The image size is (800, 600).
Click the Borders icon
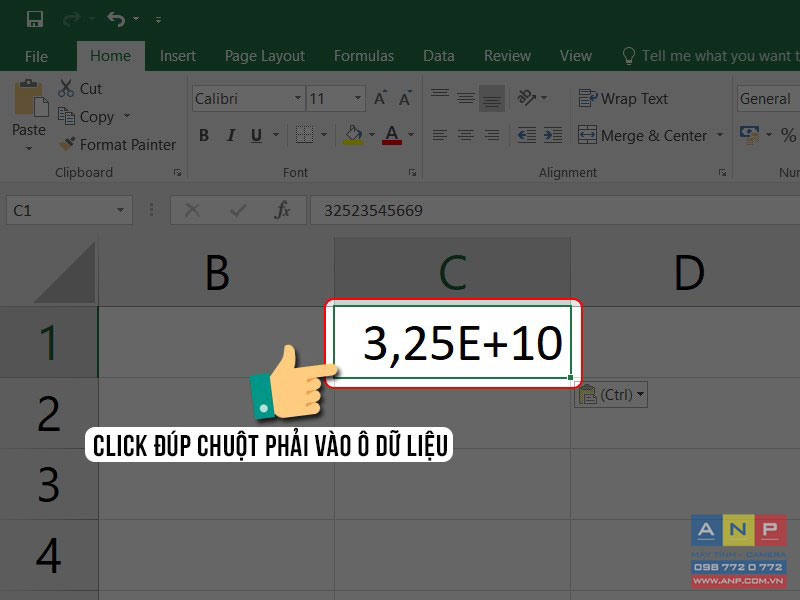(x=304, y=135)
